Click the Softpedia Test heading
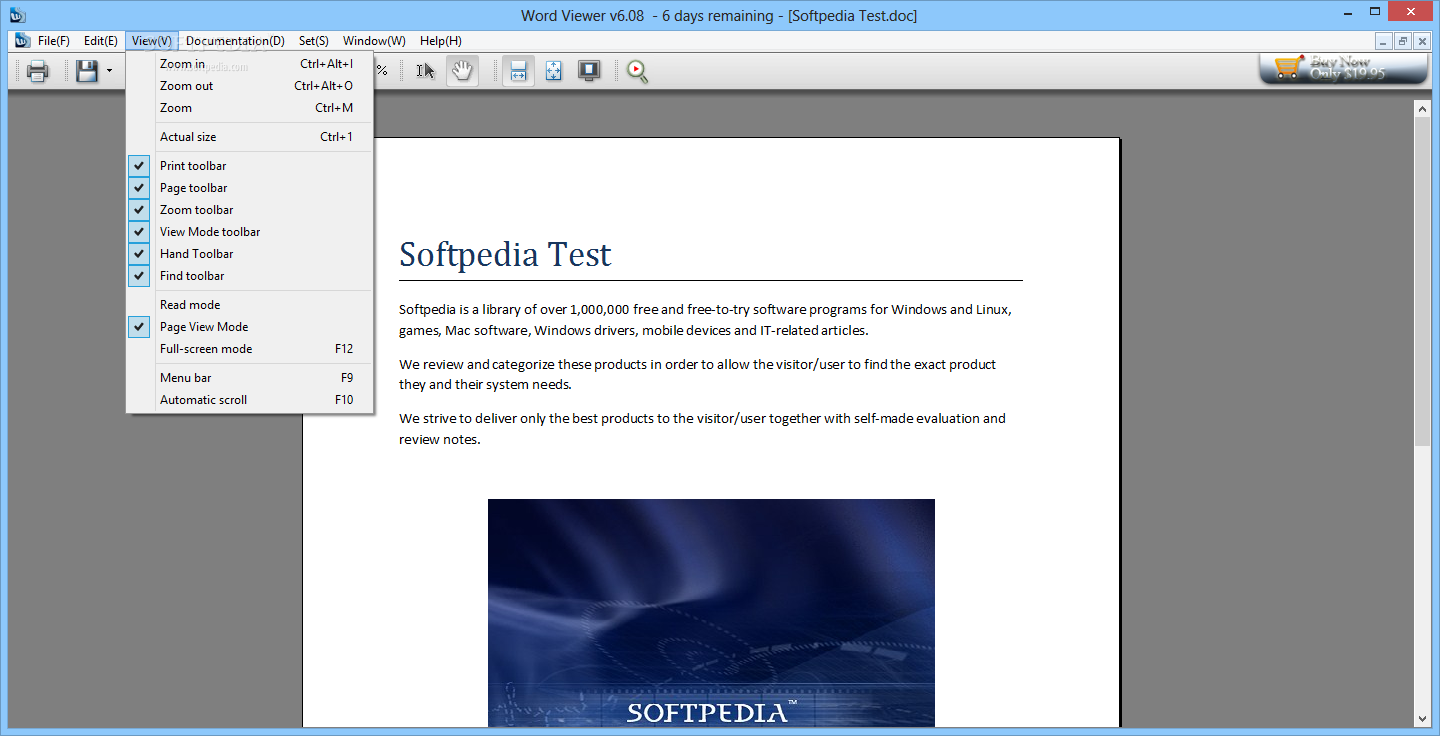Viewport: 1440px width, 736px height. pyautogui.click(x=505, y=254)
